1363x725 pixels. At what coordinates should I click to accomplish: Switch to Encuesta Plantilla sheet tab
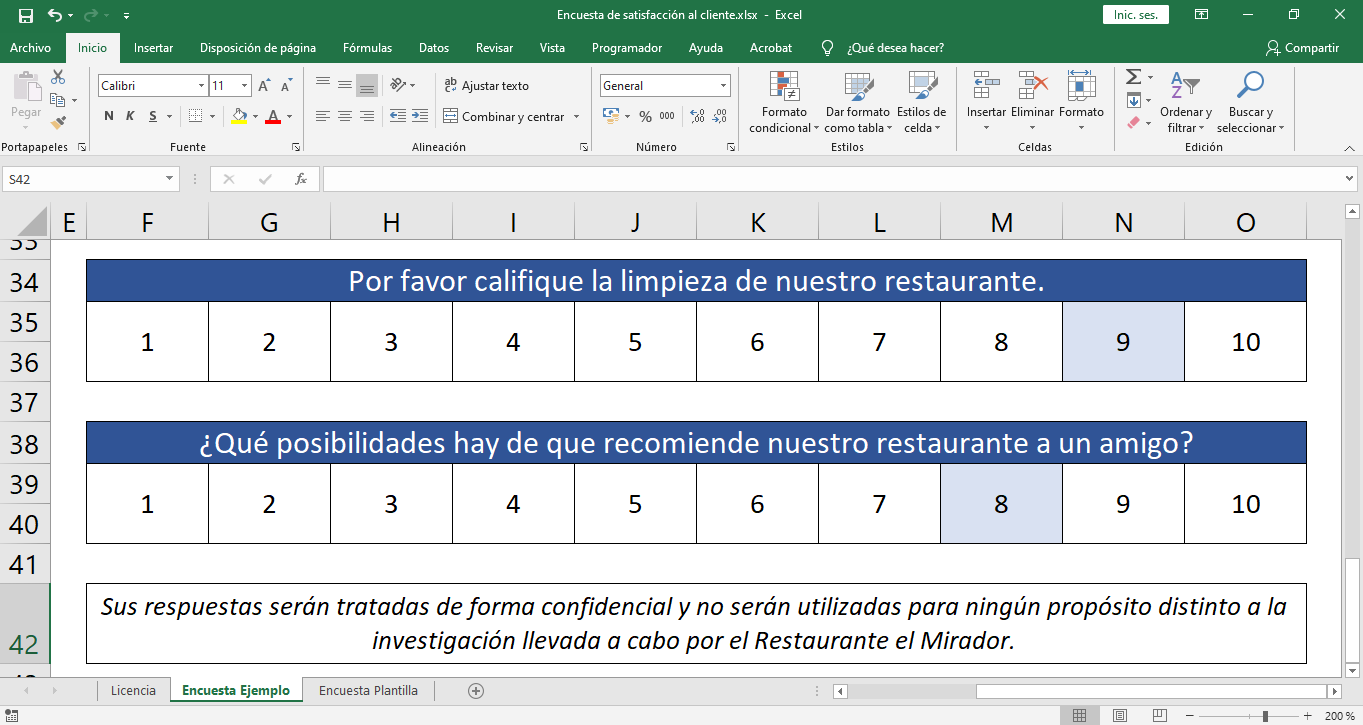[368, 690]
